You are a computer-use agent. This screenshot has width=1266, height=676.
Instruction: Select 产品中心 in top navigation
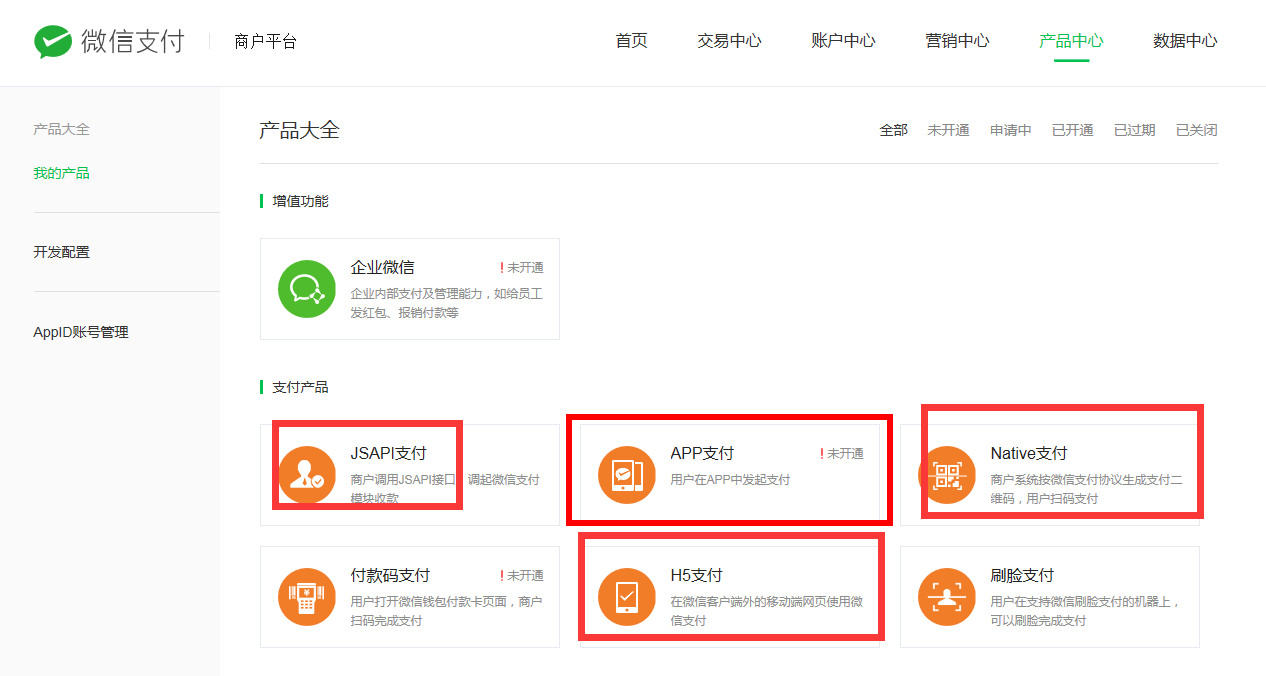point(1071,41)
